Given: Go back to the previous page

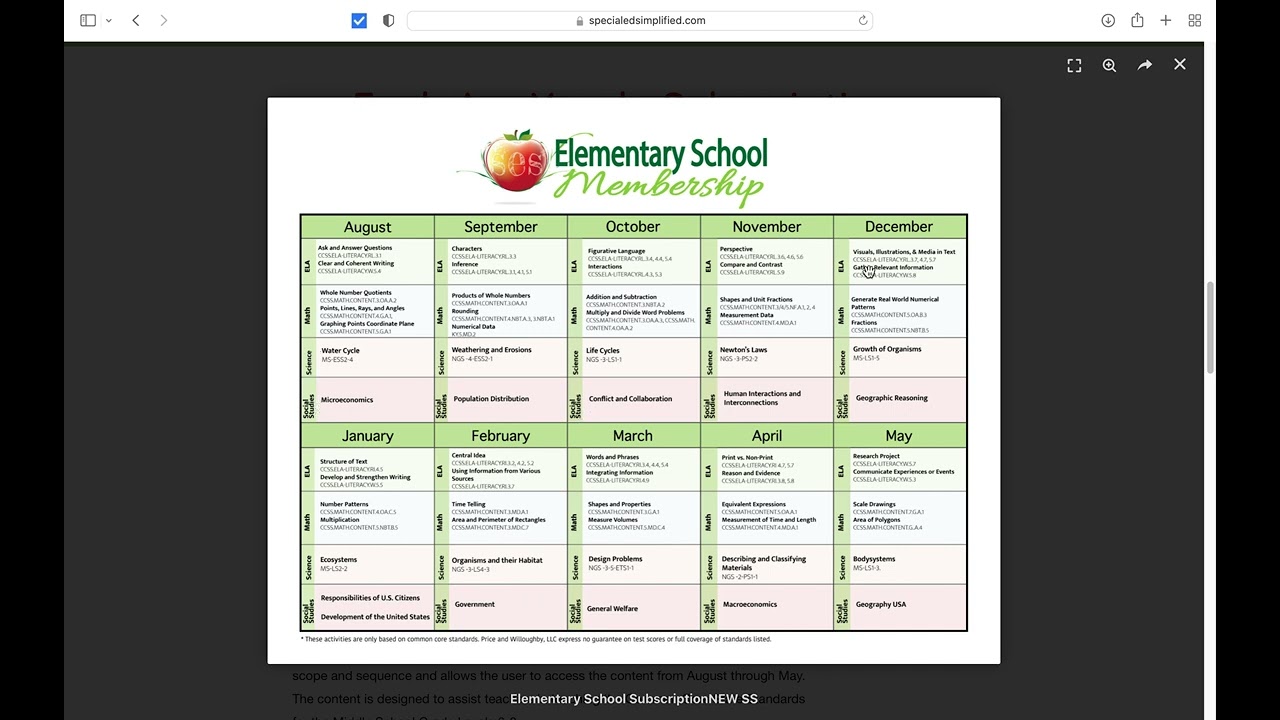Looking at the screenshot, I should (136, 20).
